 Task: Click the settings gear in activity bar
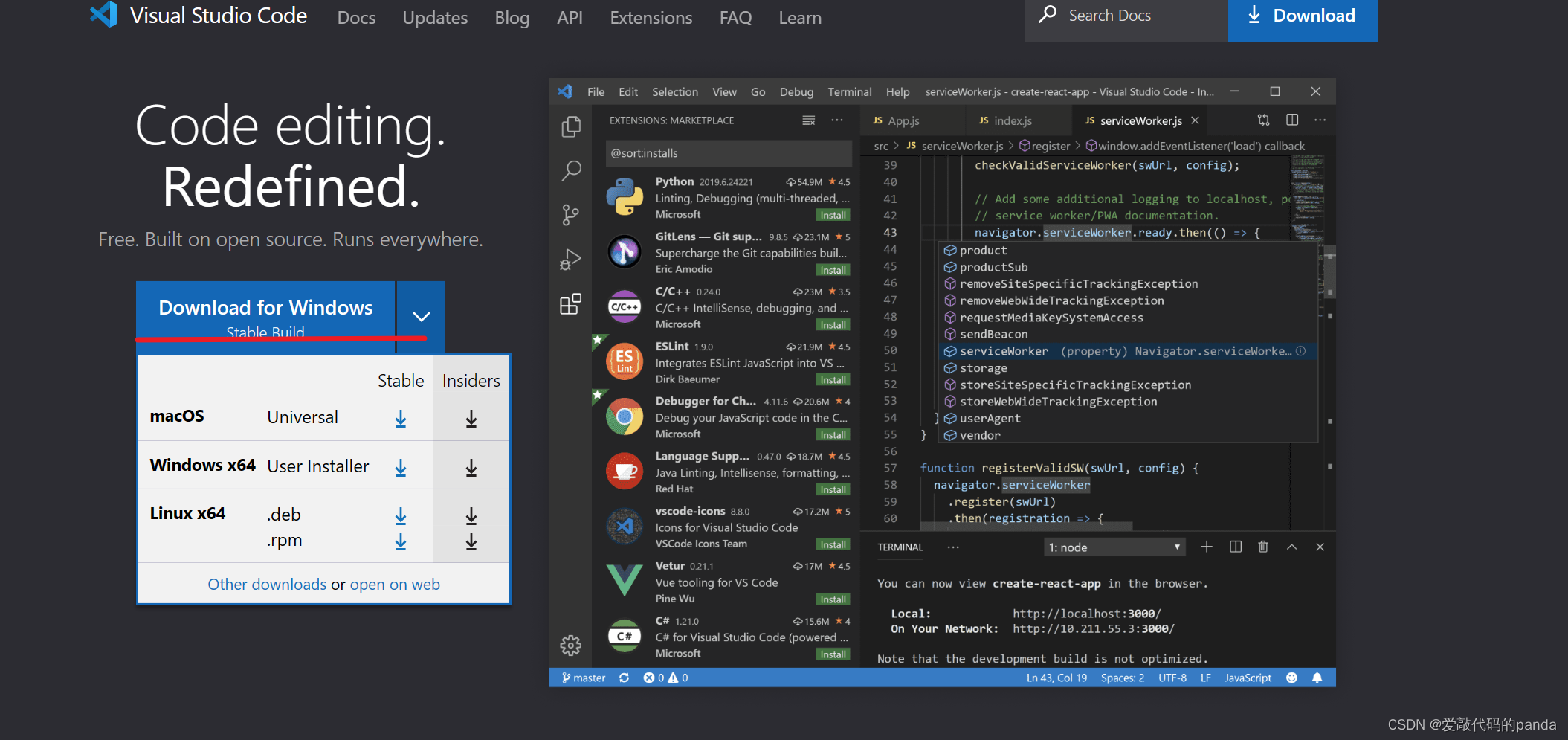(x=570, y=645)
